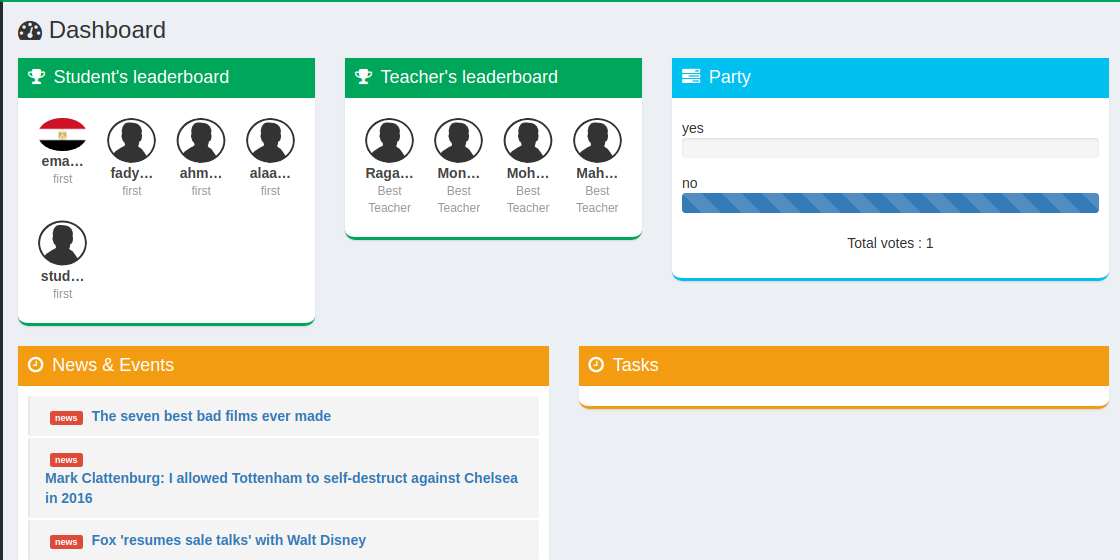Click the Dashboard gauge icon
The height and width of the screenshot is (560, 1120).
click(x=30, y=31)
